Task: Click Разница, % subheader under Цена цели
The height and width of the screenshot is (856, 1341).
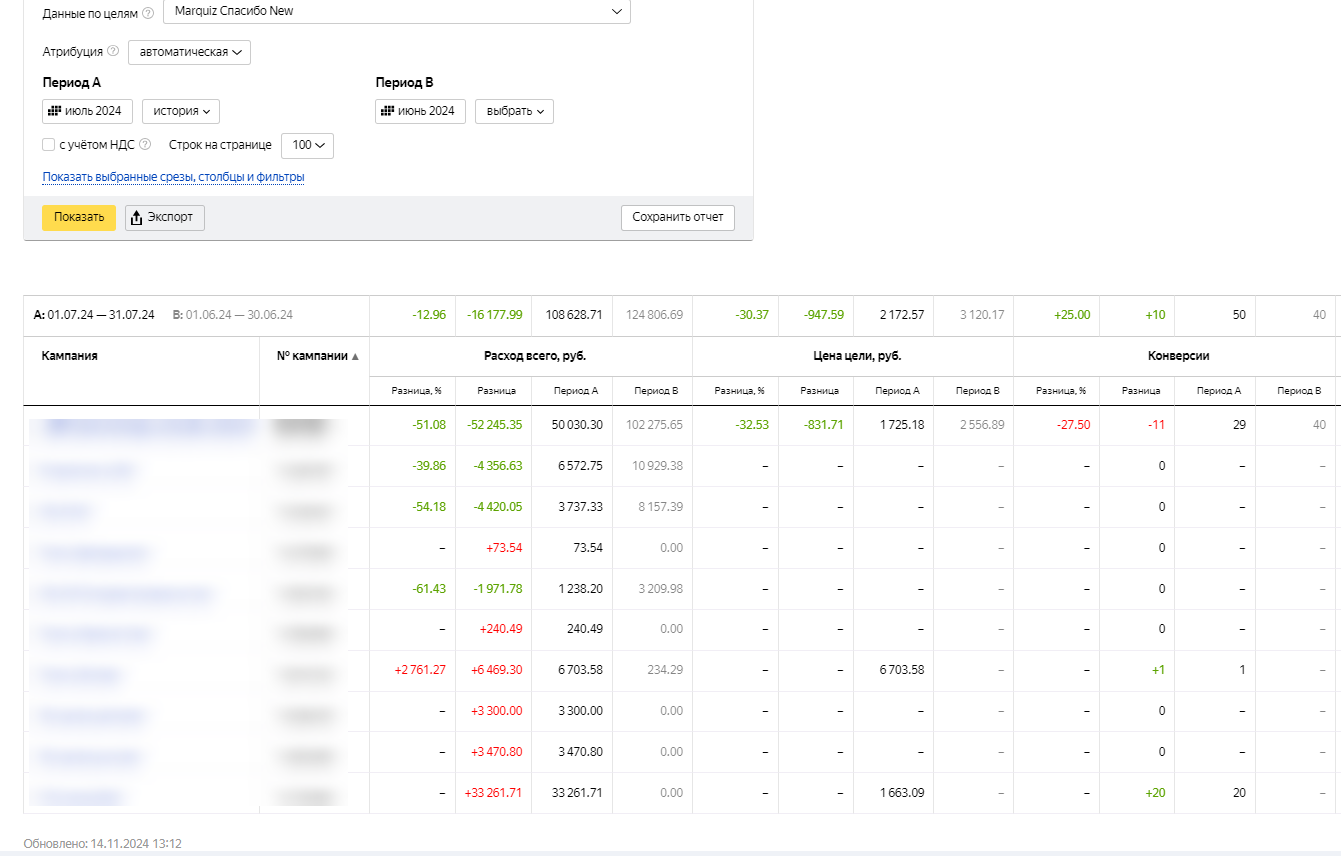Action: click(739, 391)
